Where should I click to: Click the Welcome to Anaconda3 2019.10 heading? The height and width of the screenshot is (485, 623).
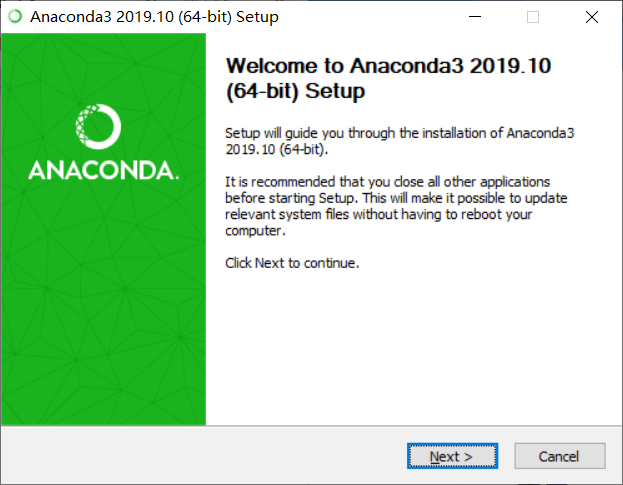(390, 67)
